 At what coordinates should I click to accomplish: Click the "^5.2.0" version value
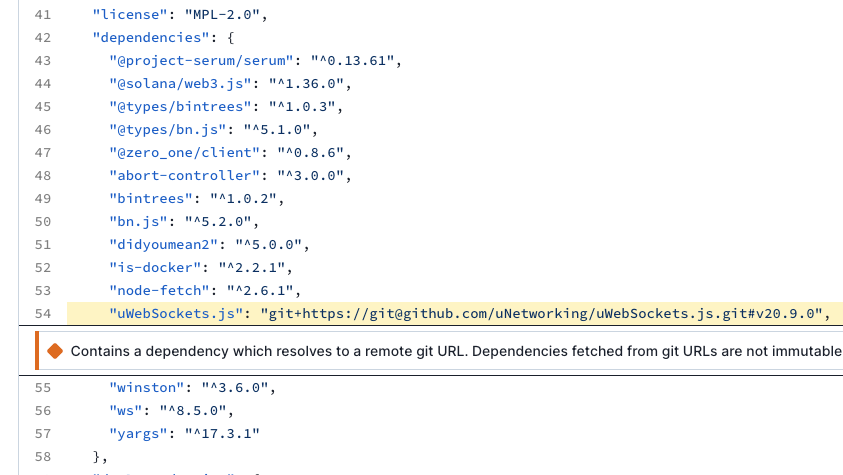tap(218, 222)
